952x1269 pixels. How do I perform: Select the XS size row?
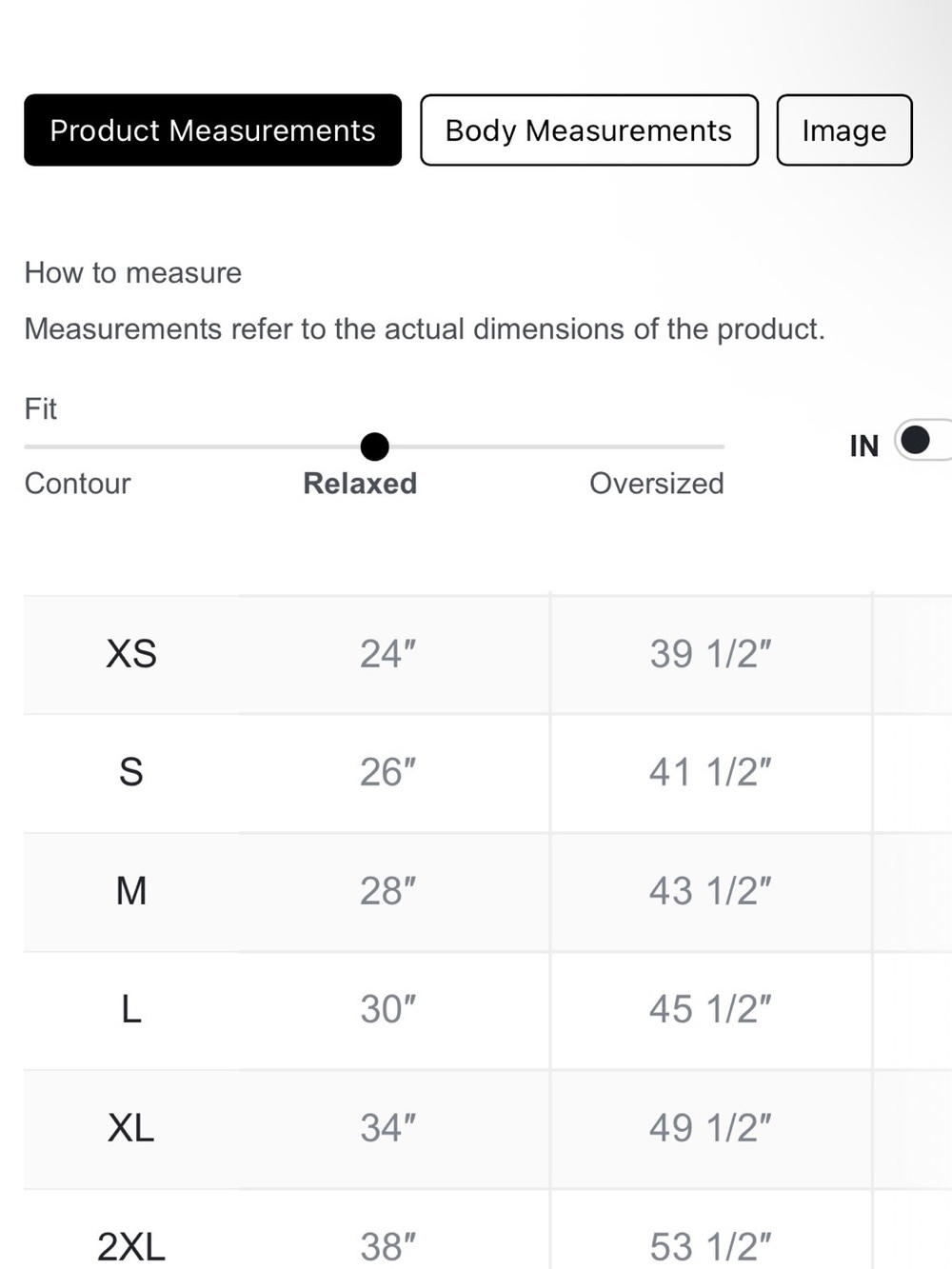(487, 654)
